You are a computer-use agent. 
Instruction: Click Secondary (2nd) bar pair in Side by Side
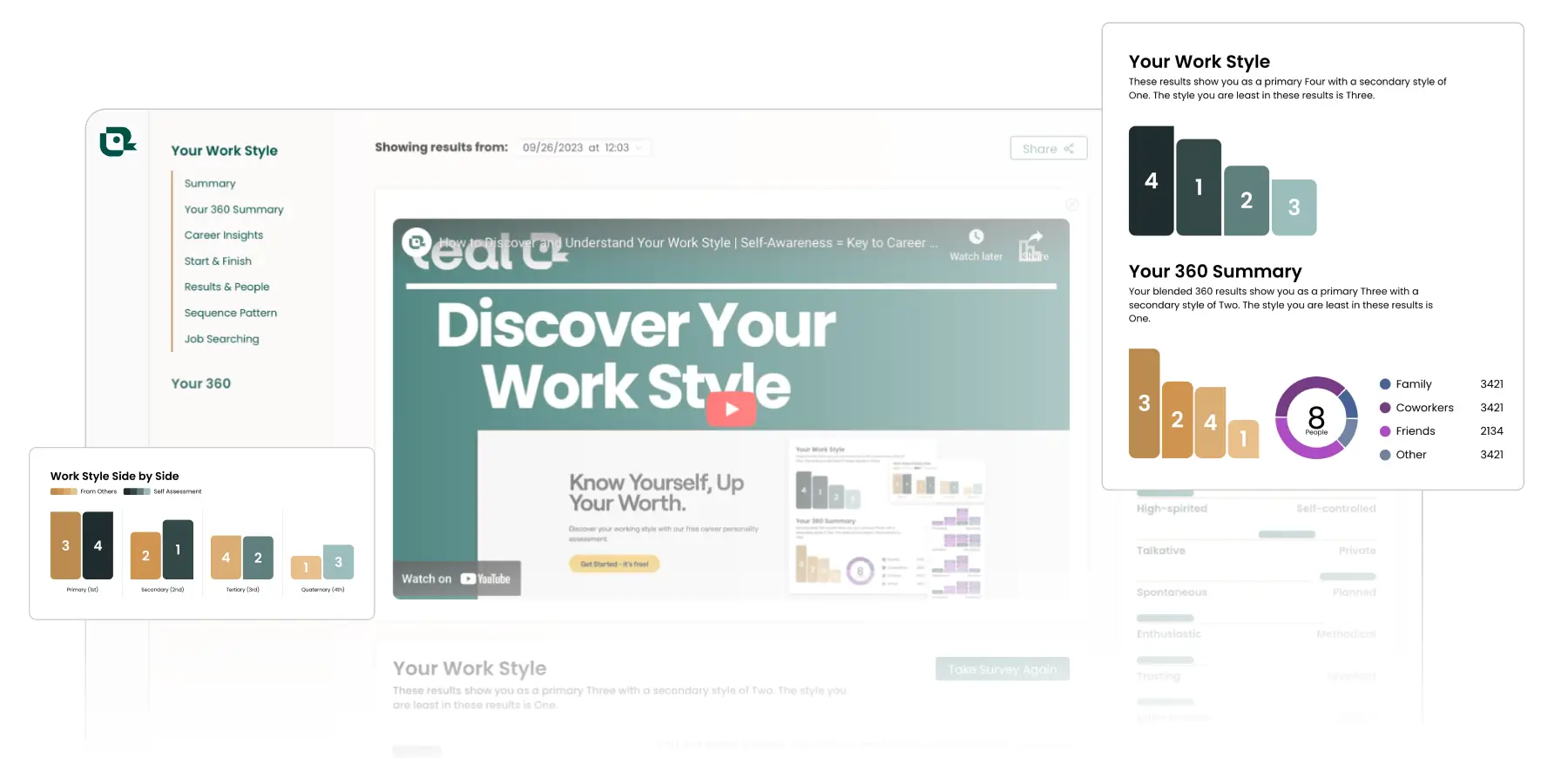tap(162, 550)
